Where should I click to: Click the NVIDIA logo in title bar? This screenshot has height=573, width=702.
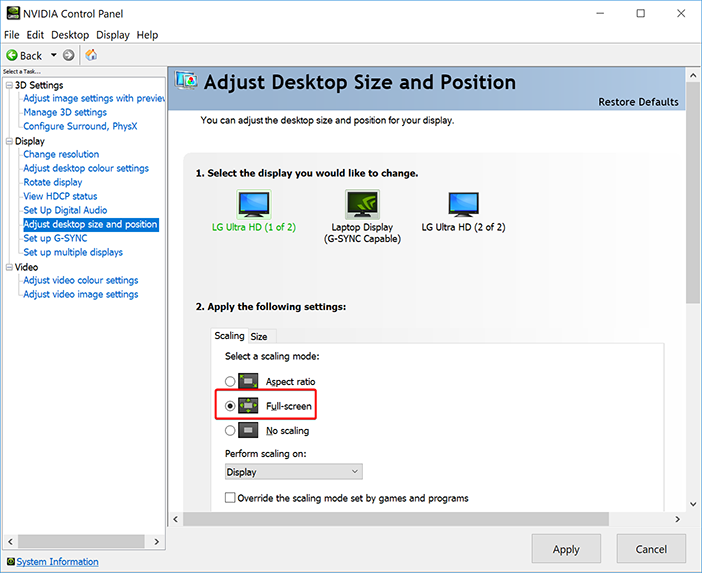coord(12,13)
